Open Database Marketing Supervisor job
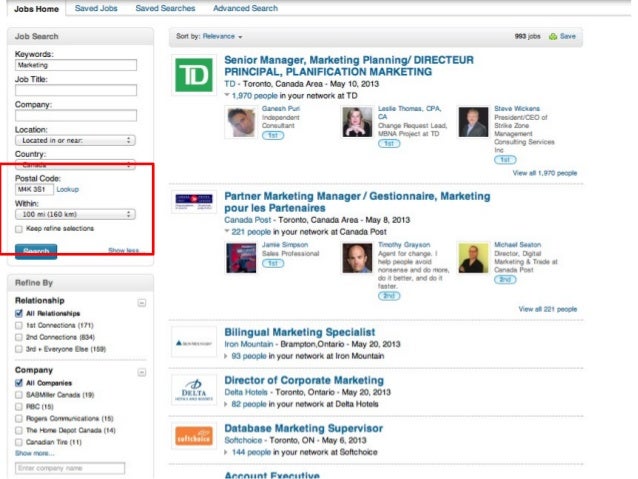Image resolution: width=638 pixels, height=479 pixels. [304, 428]
